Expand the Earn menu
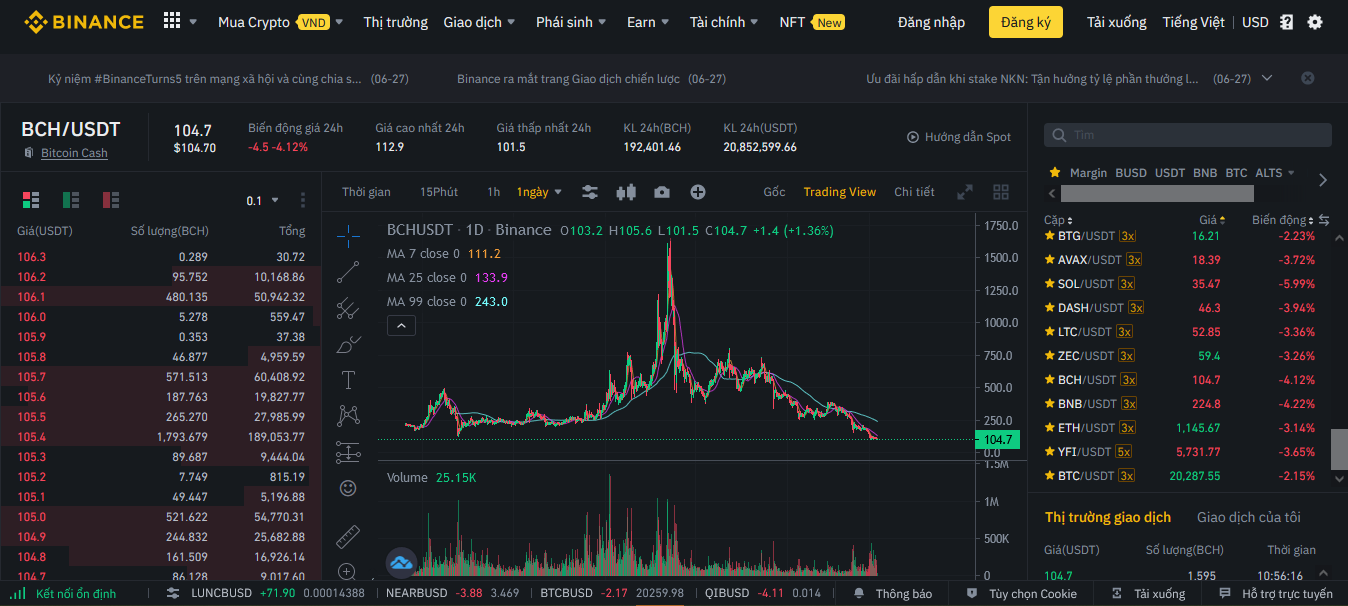 pos(648,22)
